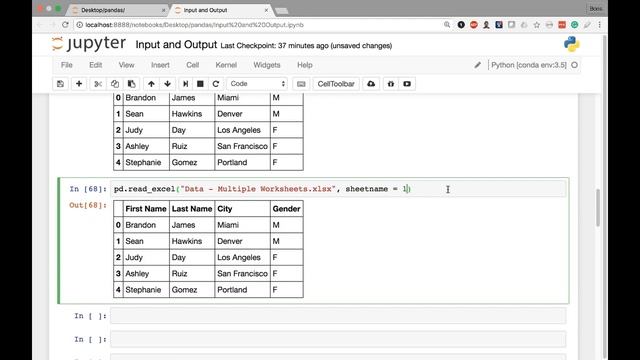Screen dimensions: 640x360
Task: Move selected cell up arrow
Action: tap(151, 84)
